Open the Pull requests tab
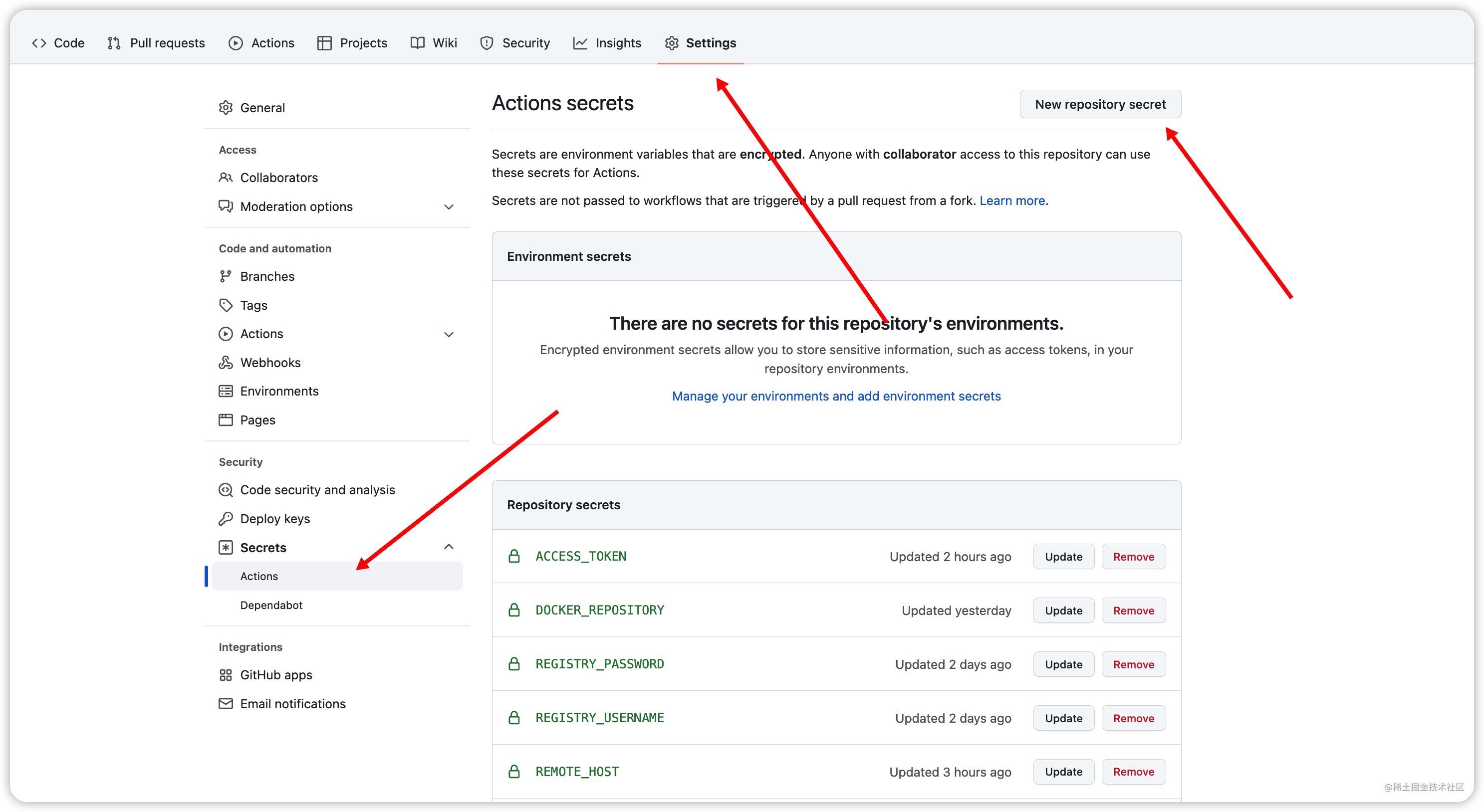This screenshot has width=1484, height=812. (x=156, y=43)
